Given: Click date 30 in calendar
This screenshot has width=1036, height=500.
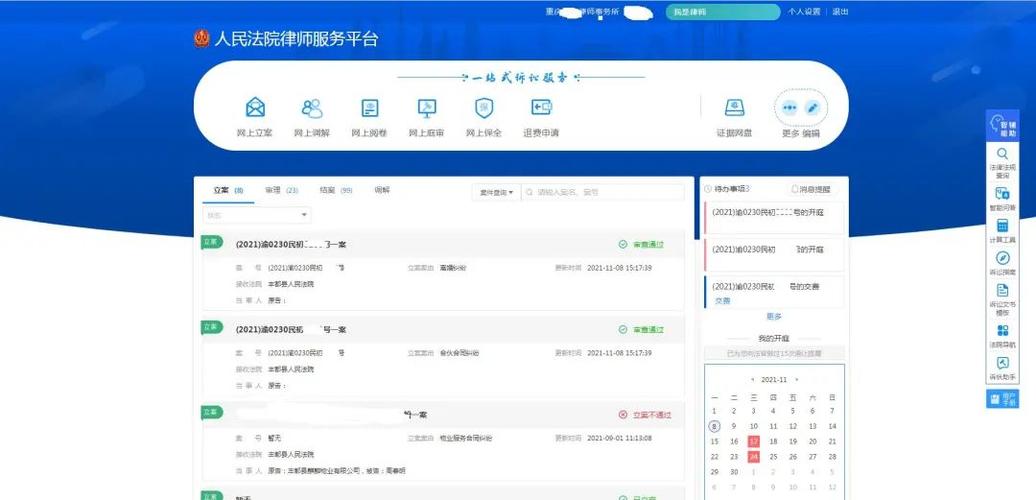Looking at the screenshot, I should click(734, 472).
